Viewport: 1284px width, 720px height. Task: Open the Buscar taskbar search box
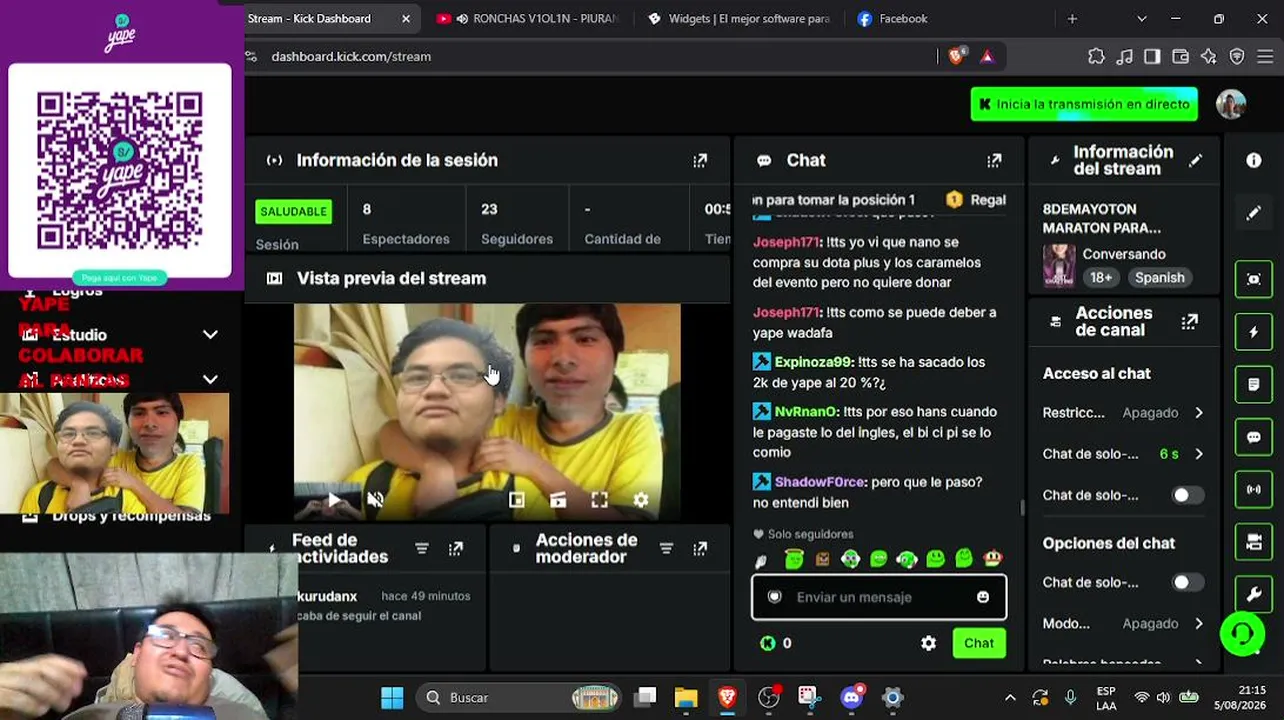click(x=518, y=698)
